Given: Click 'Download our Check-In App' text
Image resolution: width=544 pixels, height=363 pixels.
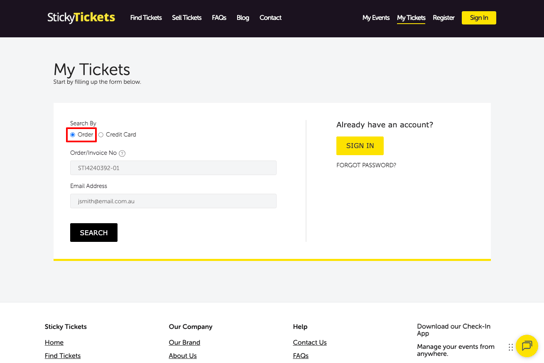Looking at the screenshot, I should tap(453, 330).
